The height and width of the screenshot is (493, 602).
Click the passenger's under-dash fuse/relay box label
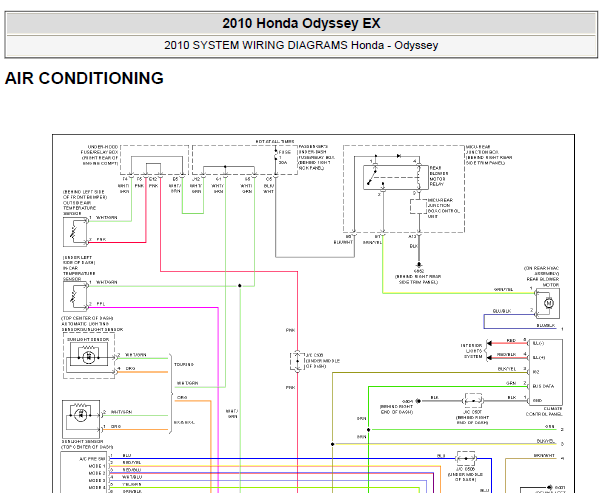pos(317,157)
